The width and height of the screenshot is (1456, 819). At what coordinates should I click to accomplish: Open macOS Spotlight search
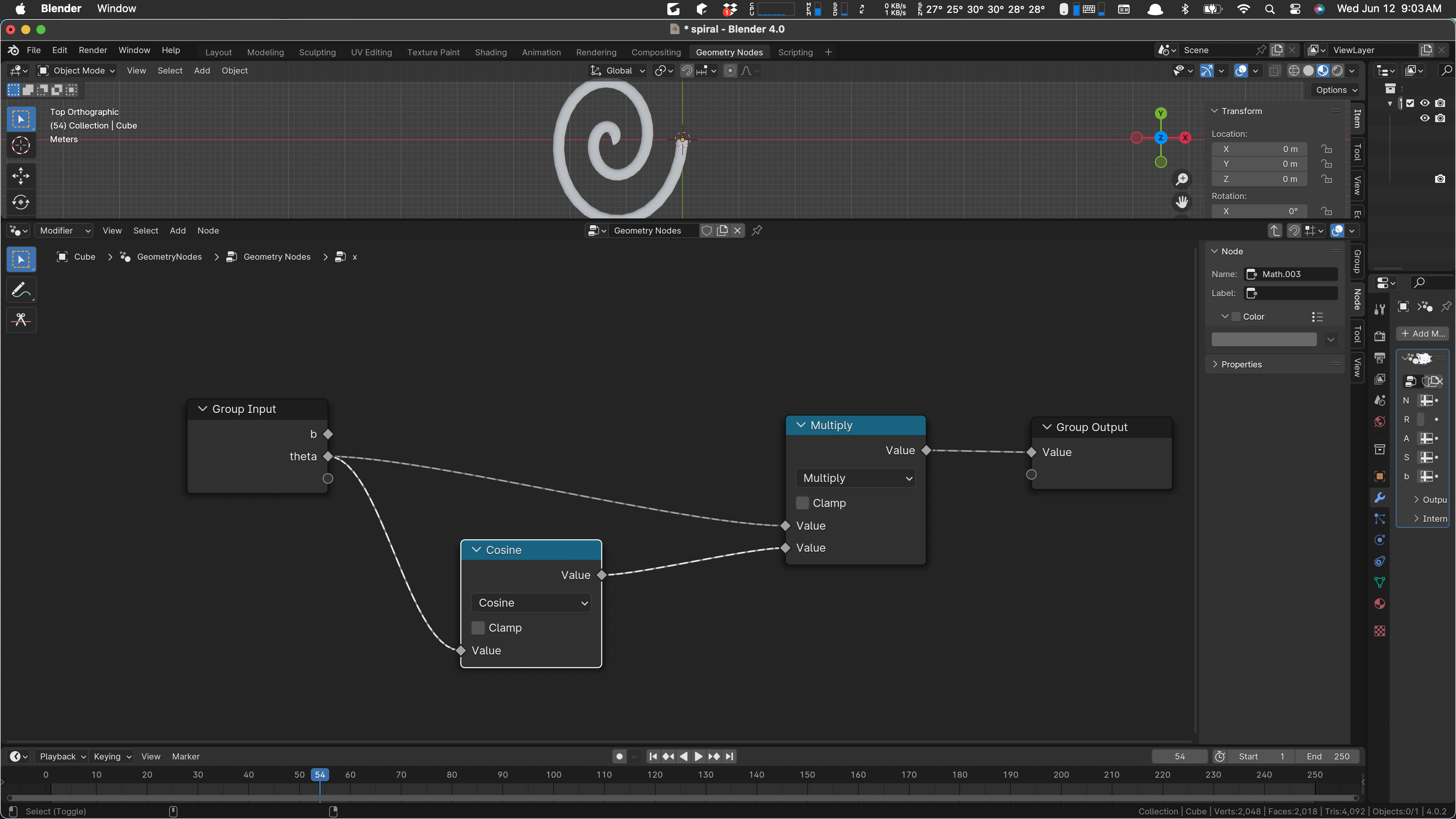[x=1269, y=9]
